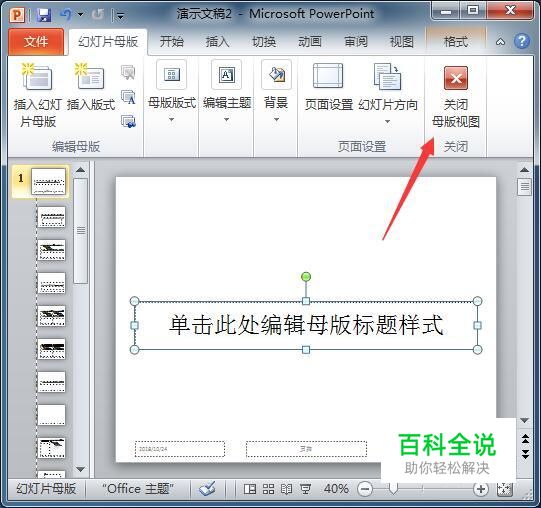Click the slide area vertical scrollbar thumb

pos(524,187)
